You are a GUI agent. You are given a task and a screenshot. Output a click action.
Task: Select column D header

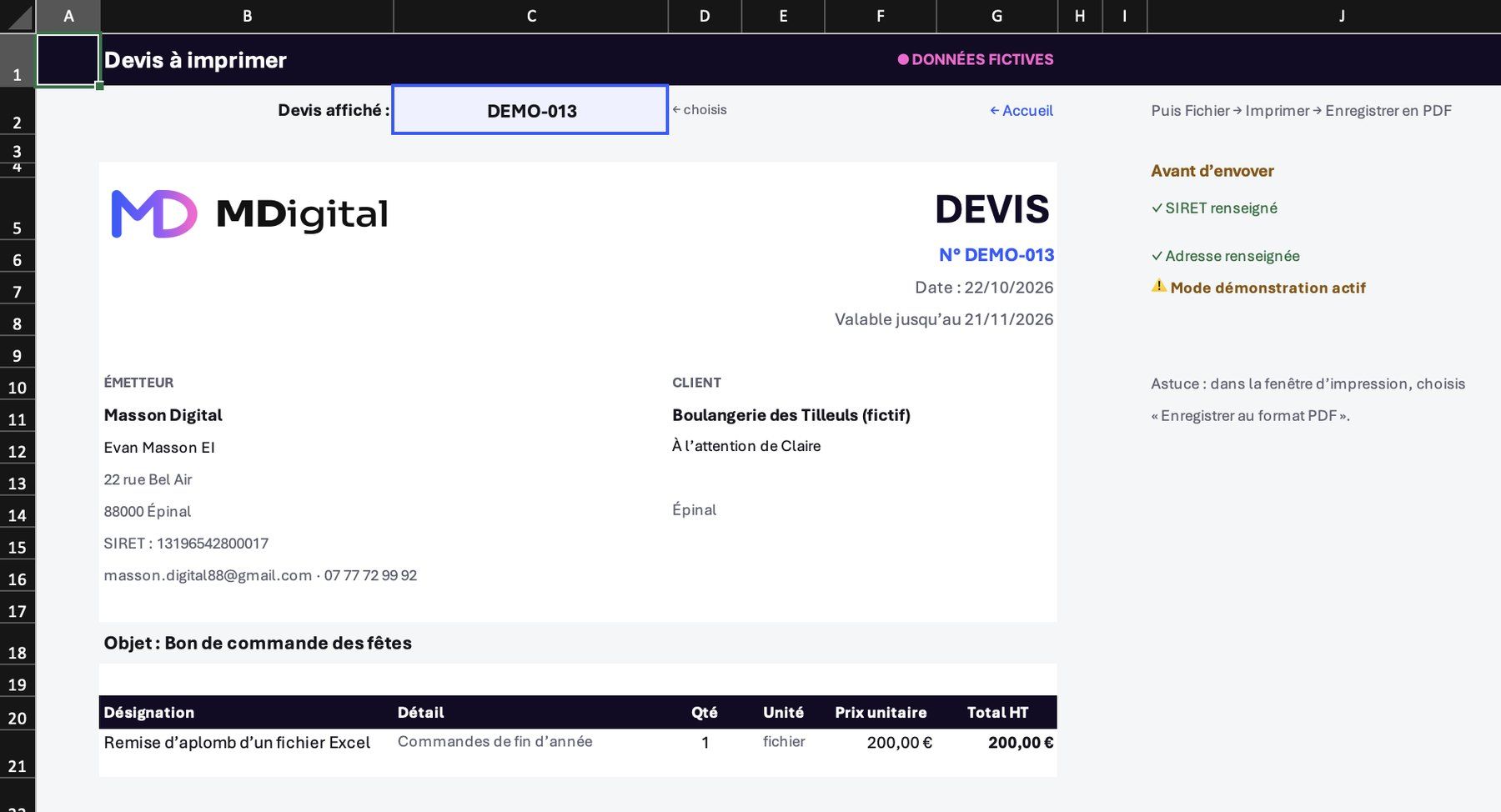(x=705, y=17)
